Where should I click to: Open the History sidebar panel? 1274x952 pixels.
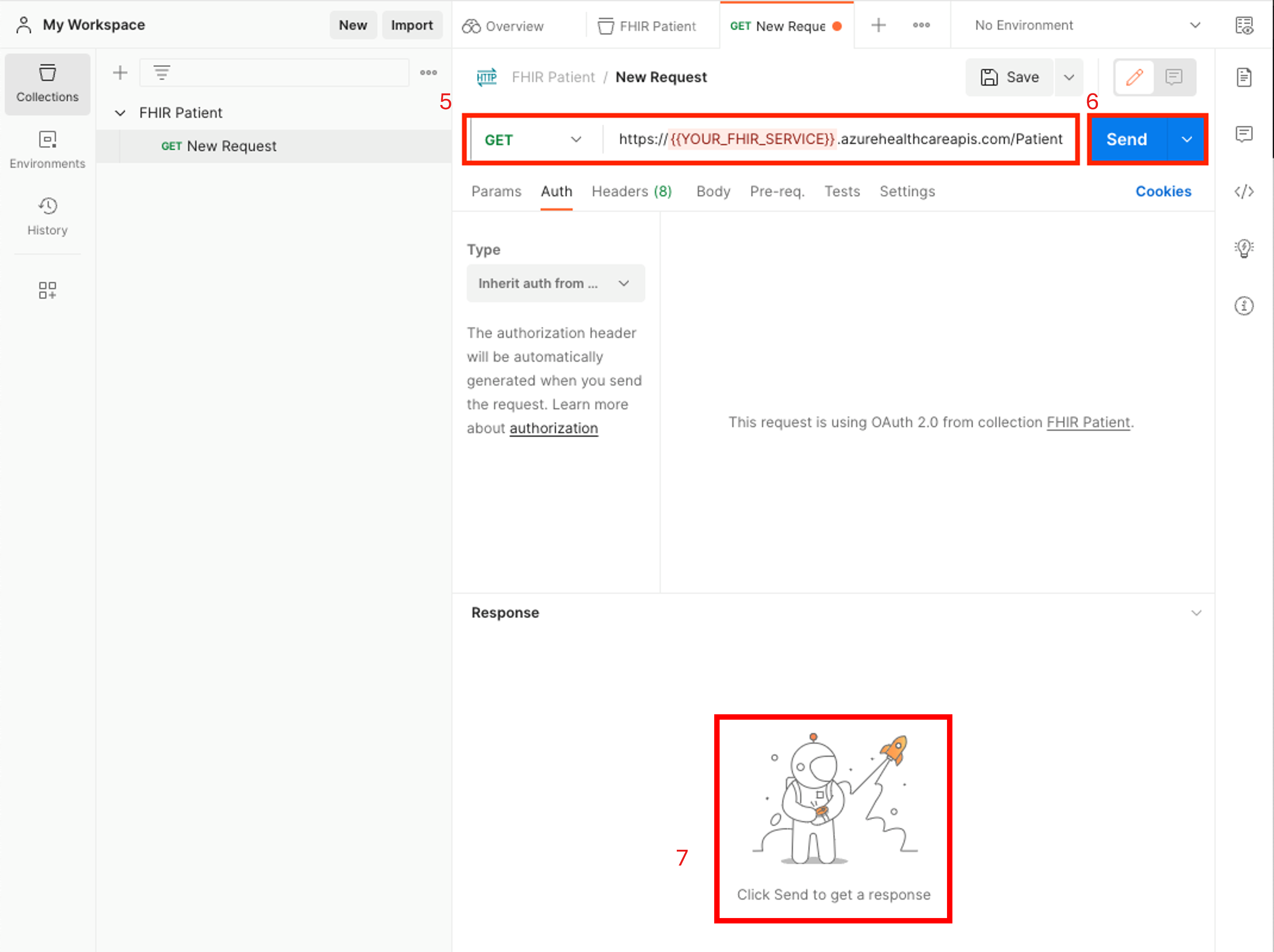(x=47, y=216)
